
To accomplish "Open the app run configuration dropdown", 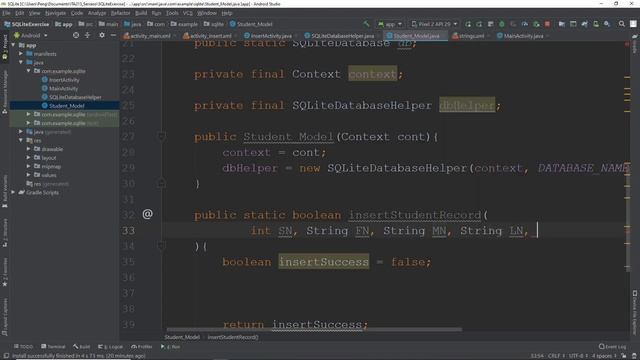I will tap(390, 24).
